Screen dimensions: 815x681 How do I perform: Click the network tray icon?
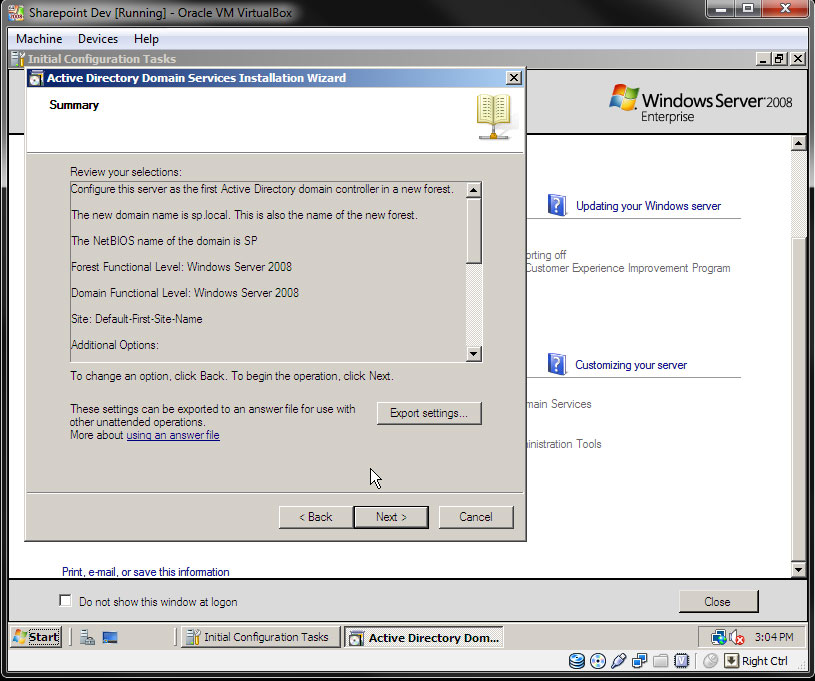(719, 637)
